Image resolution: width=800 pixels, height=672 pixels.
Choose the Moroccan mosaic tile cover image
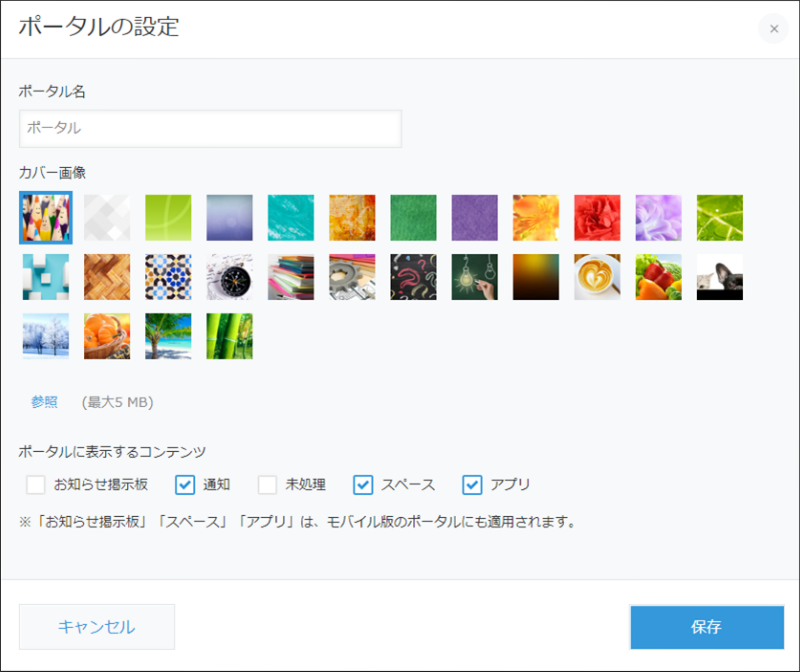click(168, 277)
